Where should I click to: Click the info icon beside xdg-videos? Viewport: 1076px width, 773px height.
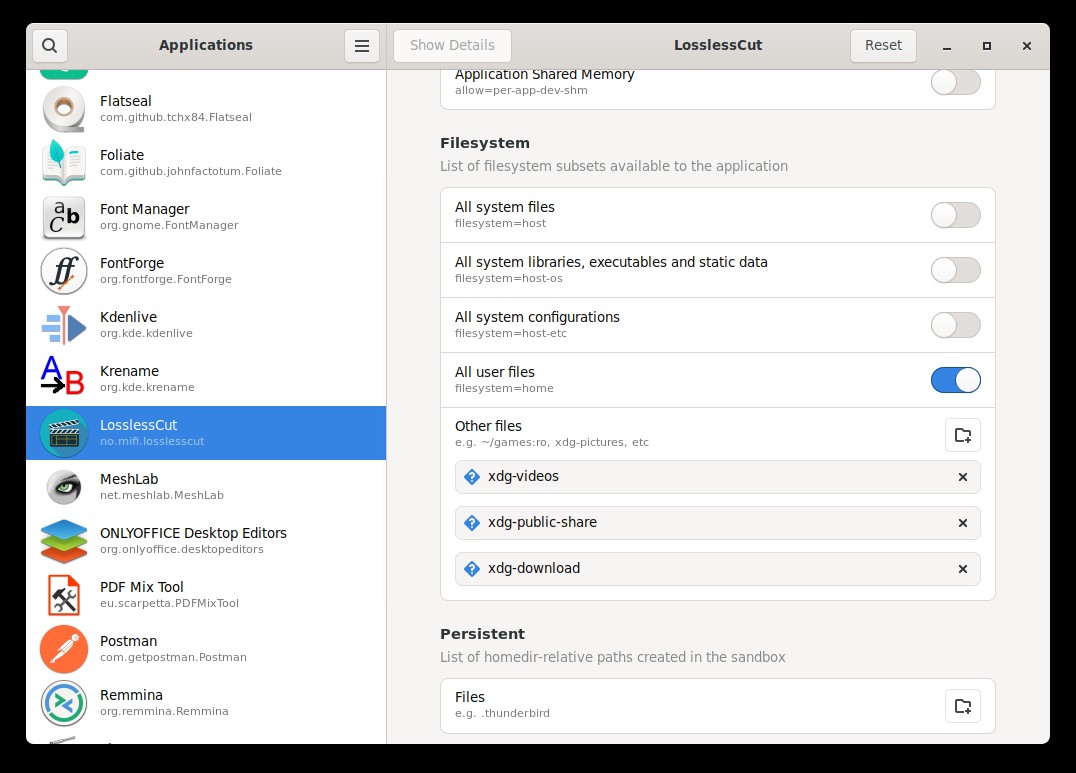pos(471,477)
